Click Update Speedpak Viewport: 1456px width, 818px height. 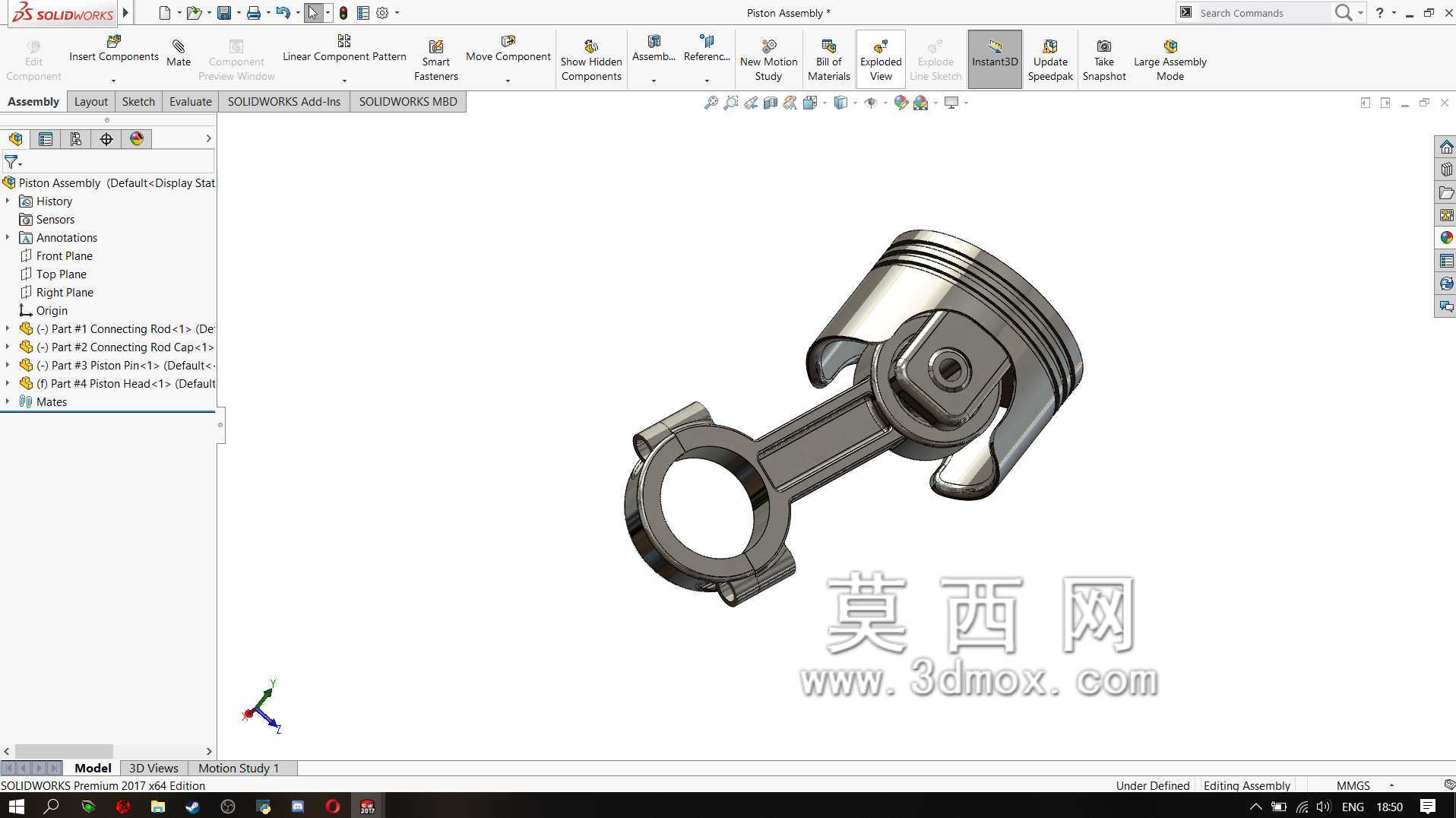(1050, 60)
